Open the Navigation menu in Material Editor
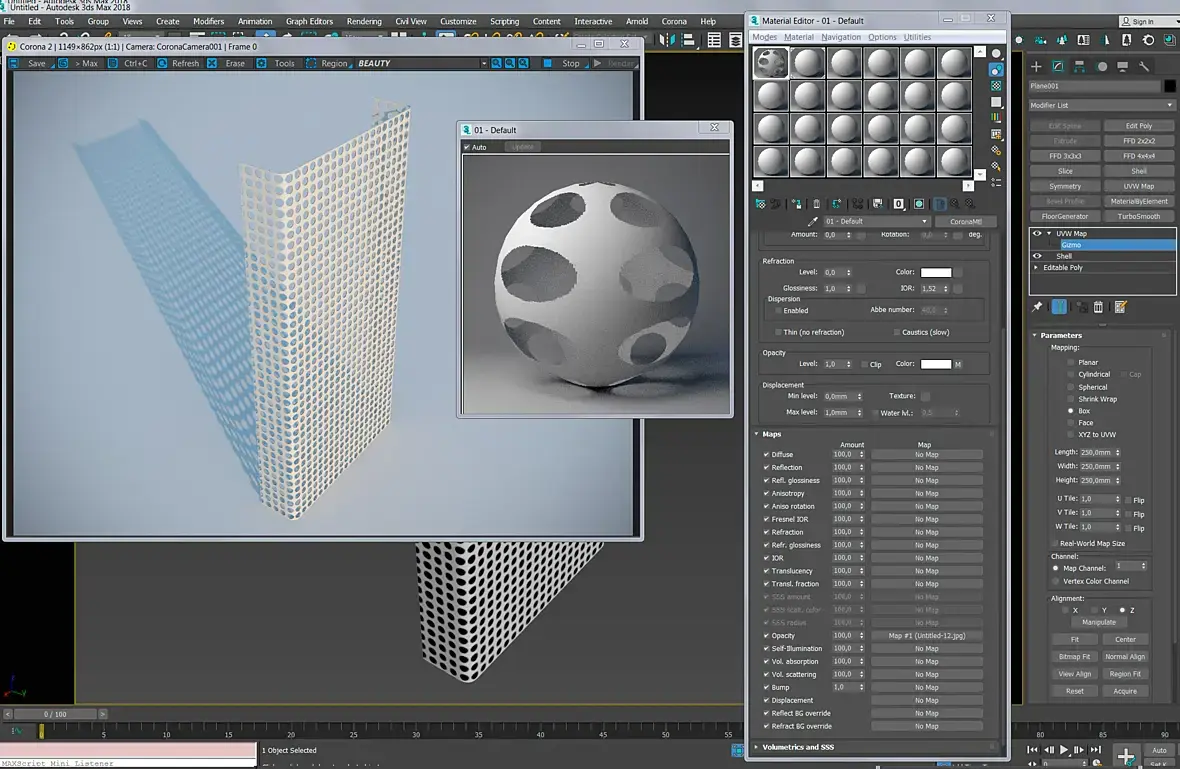Screen dimensions: 1180x769 click(x=840, y=37)
